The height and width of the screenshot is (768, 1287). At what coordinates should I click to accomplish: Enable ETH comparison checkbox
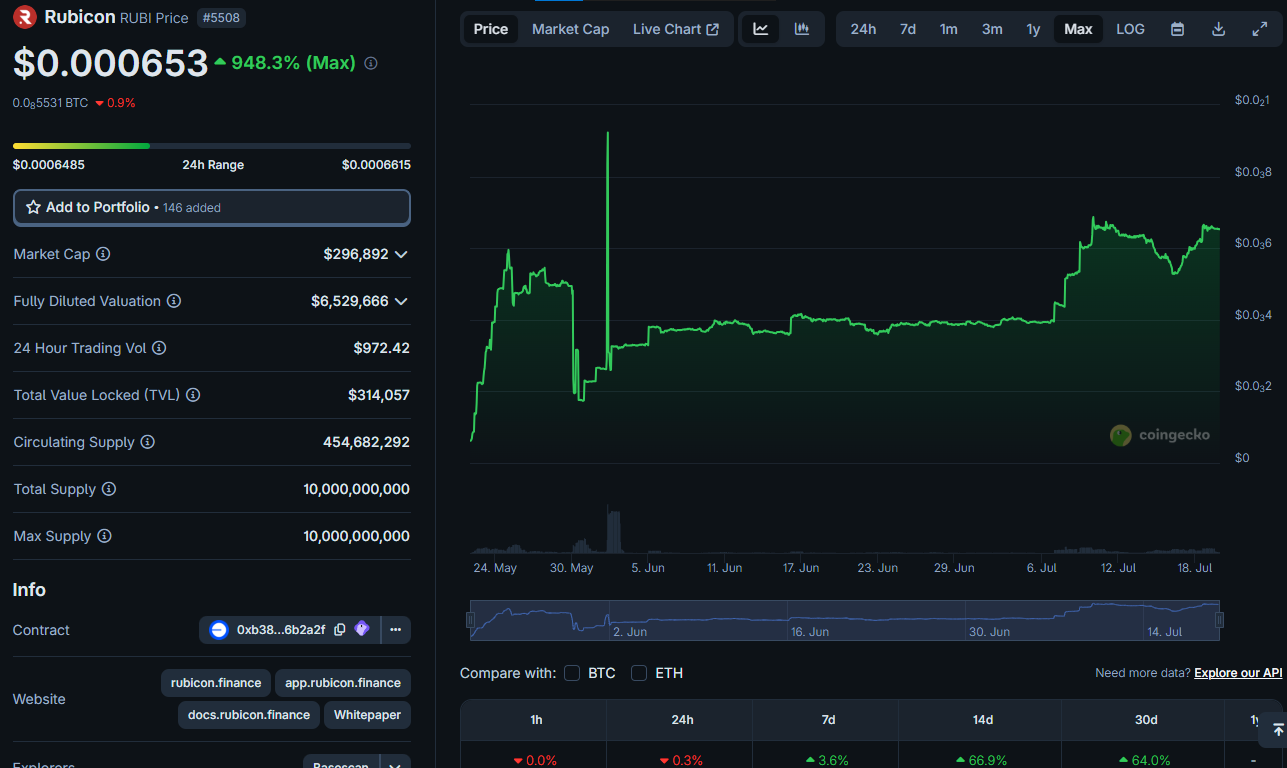[639, 673]
